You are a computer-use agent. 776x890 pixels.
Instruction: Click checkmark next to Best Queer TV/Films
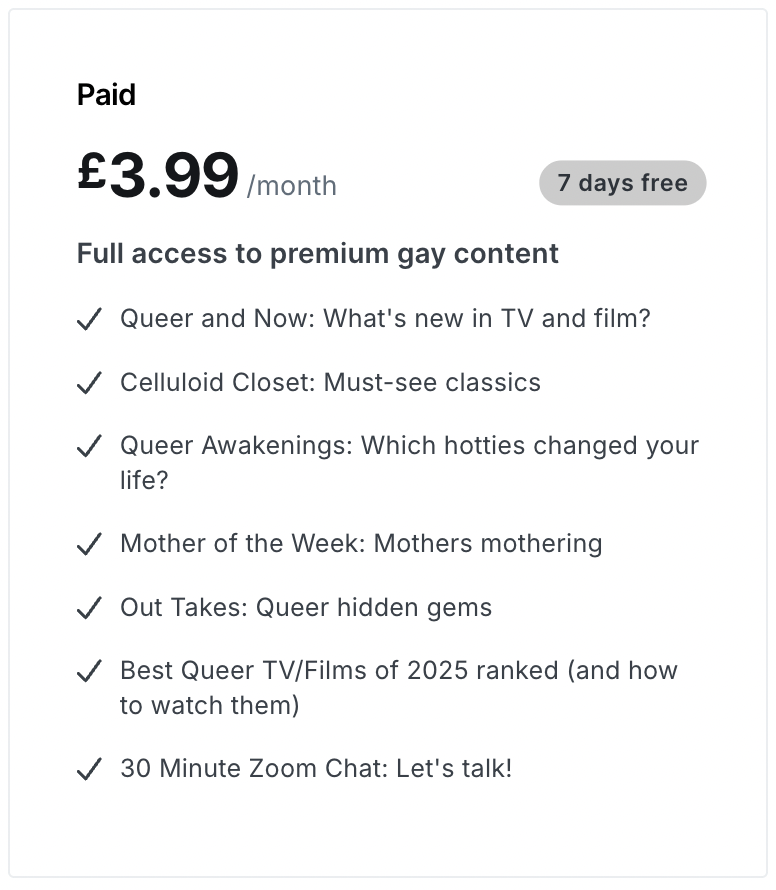(x=90, y=672)
